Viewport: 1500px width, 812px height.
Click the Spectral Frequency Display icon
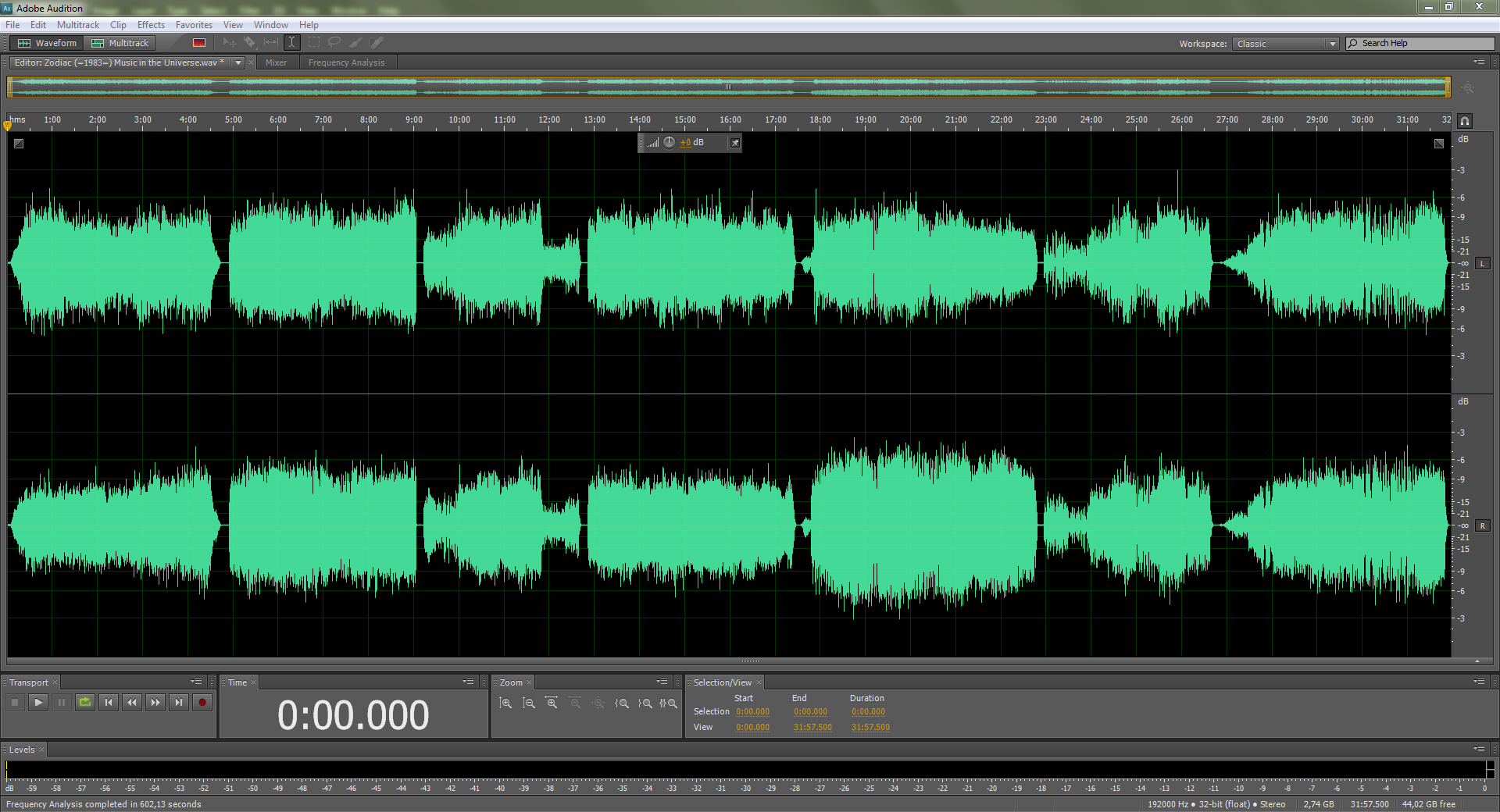click(199, 43)
